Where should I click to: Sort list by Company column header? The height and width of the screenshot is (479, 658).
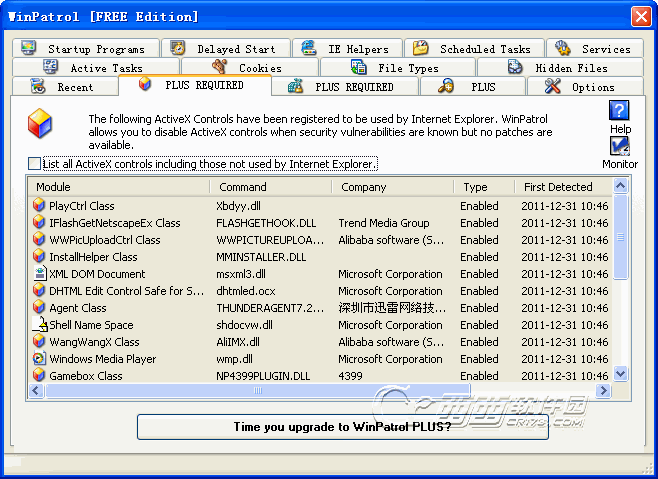click(x=393, y=186)
